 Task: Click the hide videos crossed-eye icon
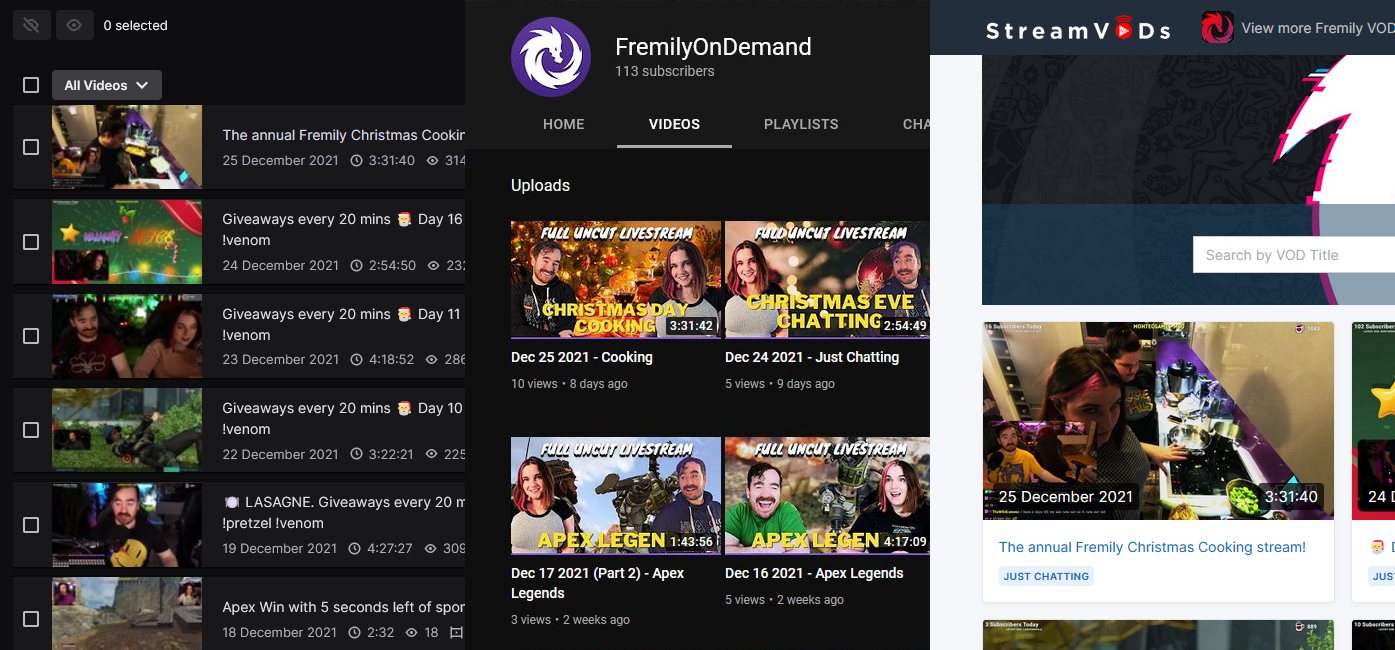tap(32, 25)
